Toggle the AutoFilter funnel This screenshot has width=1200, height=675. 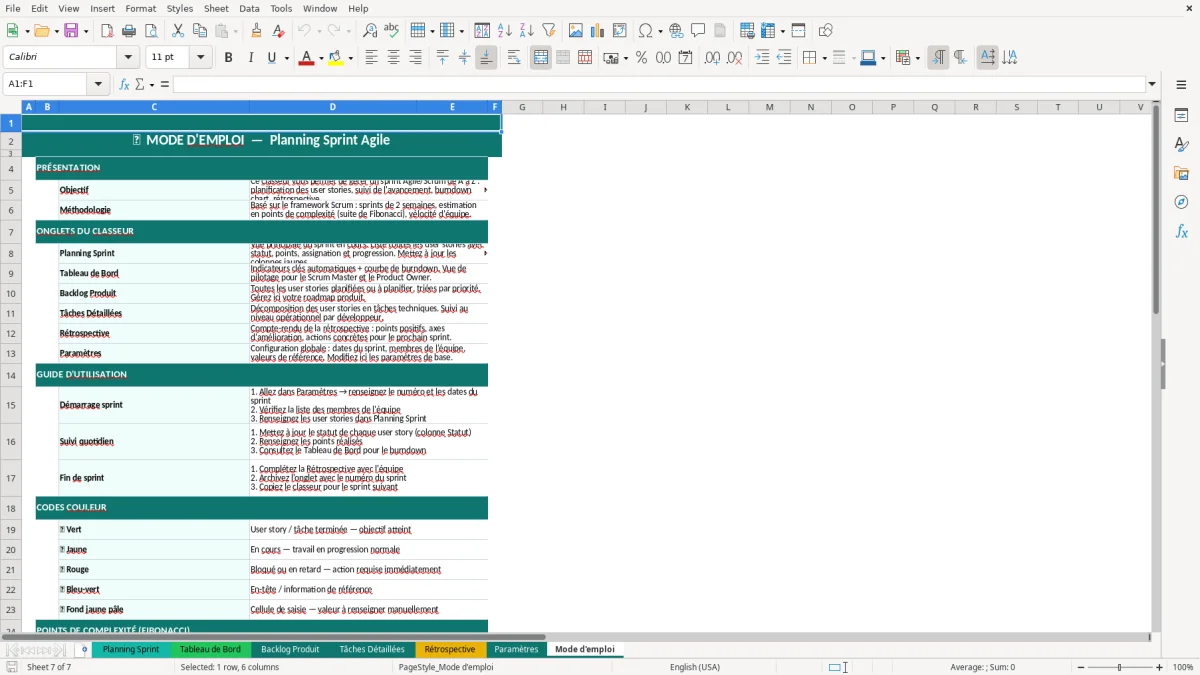pyautogui.click(x=549, y=31)
